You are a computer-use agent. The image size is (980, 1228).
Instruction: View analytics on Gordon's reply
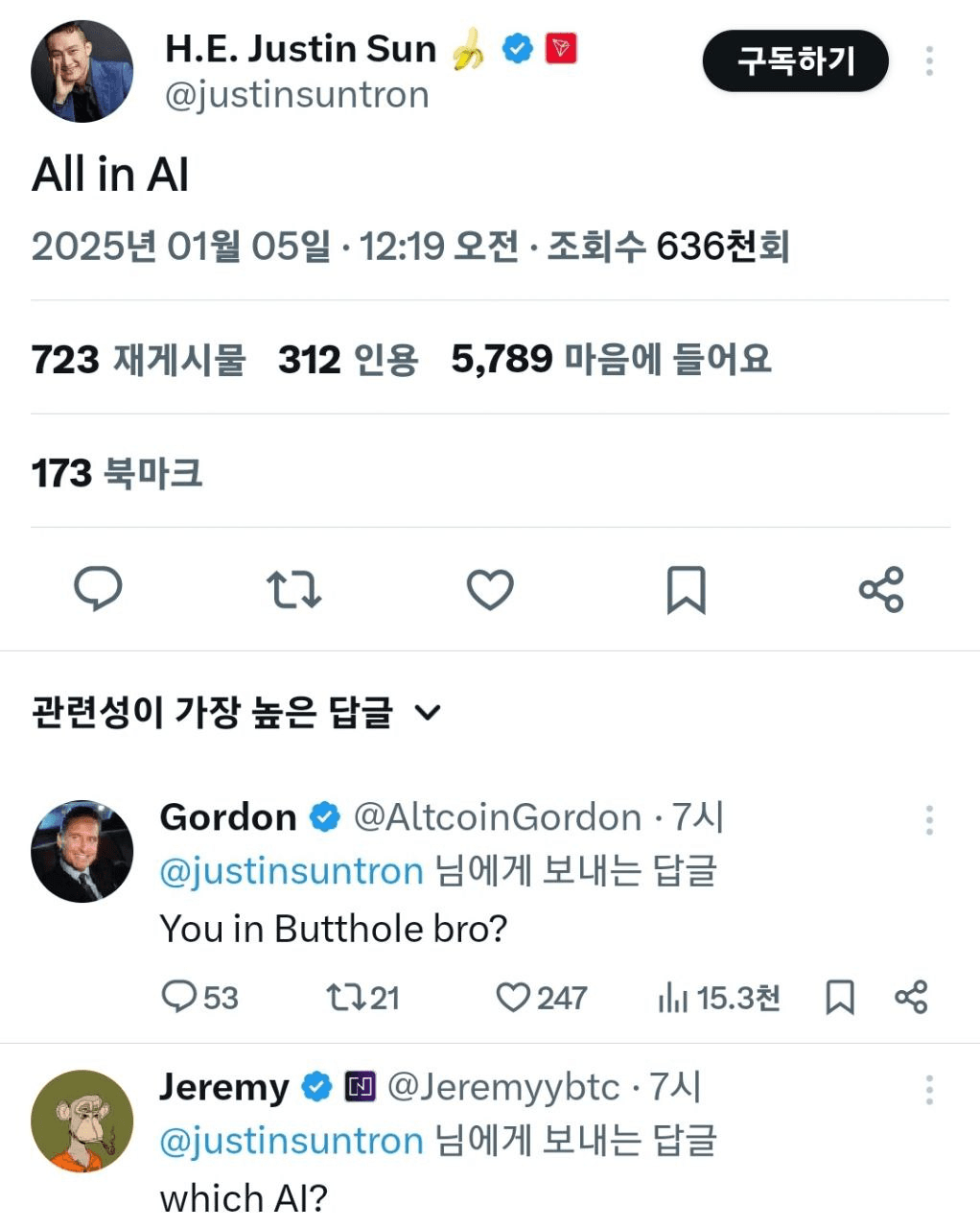(673, 998)
